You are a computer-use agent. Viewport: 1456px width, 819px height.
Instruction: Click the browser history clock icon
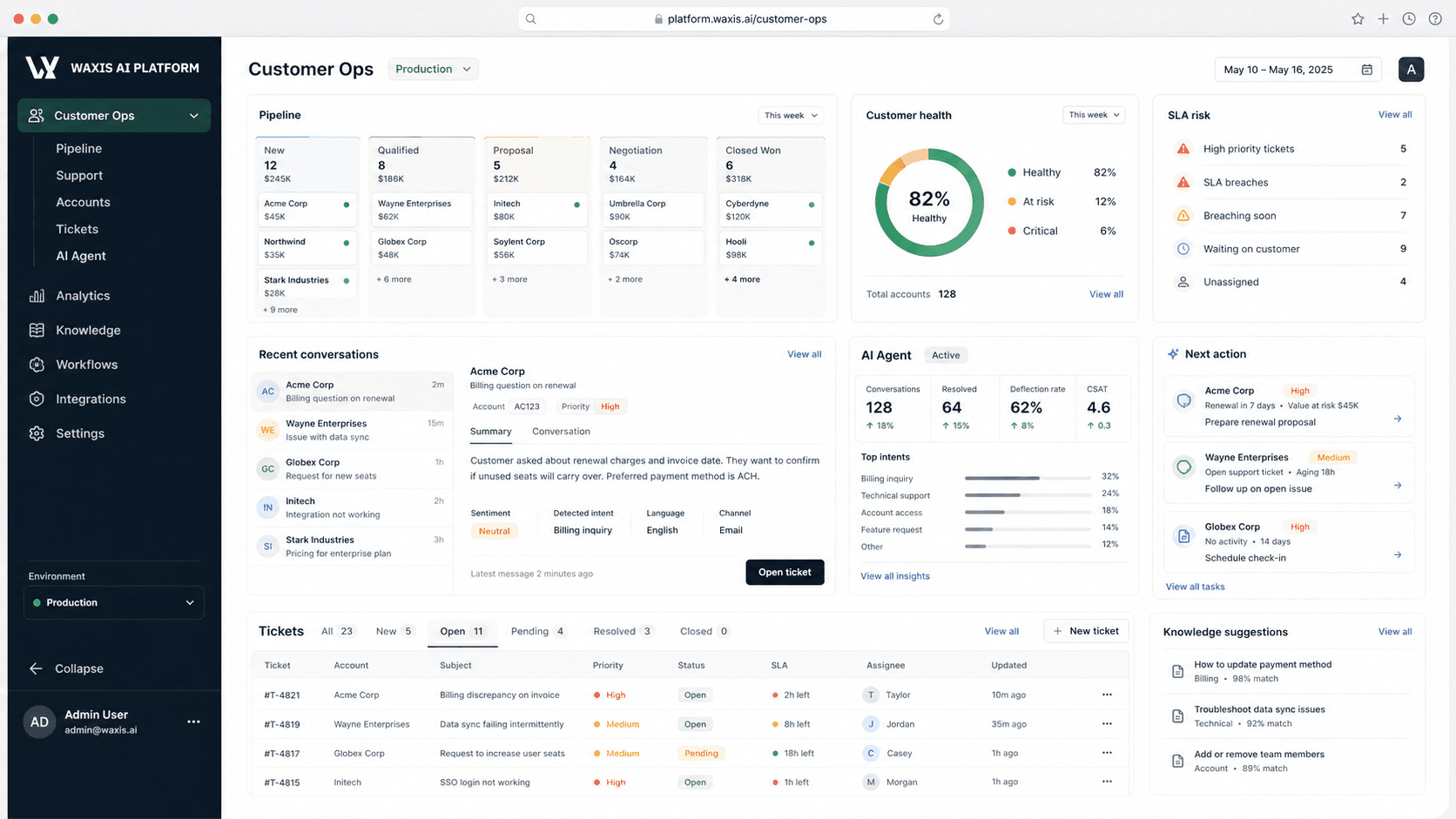click(1409, 18)
